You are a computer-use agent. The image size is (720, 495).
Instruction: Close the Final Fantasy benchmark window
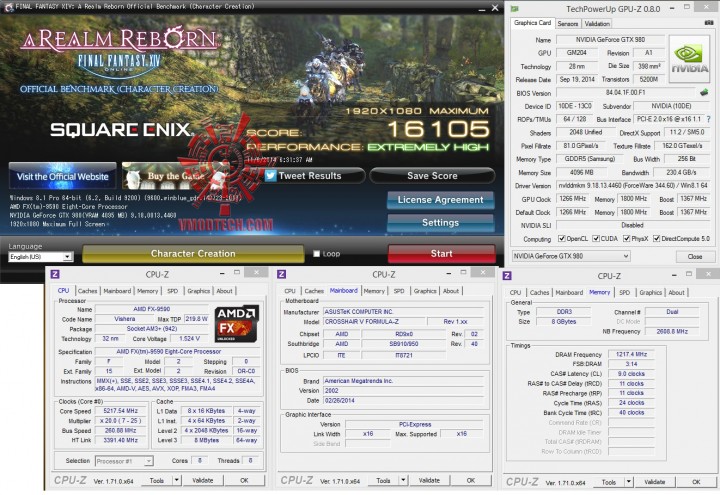[x=495, y=8]
